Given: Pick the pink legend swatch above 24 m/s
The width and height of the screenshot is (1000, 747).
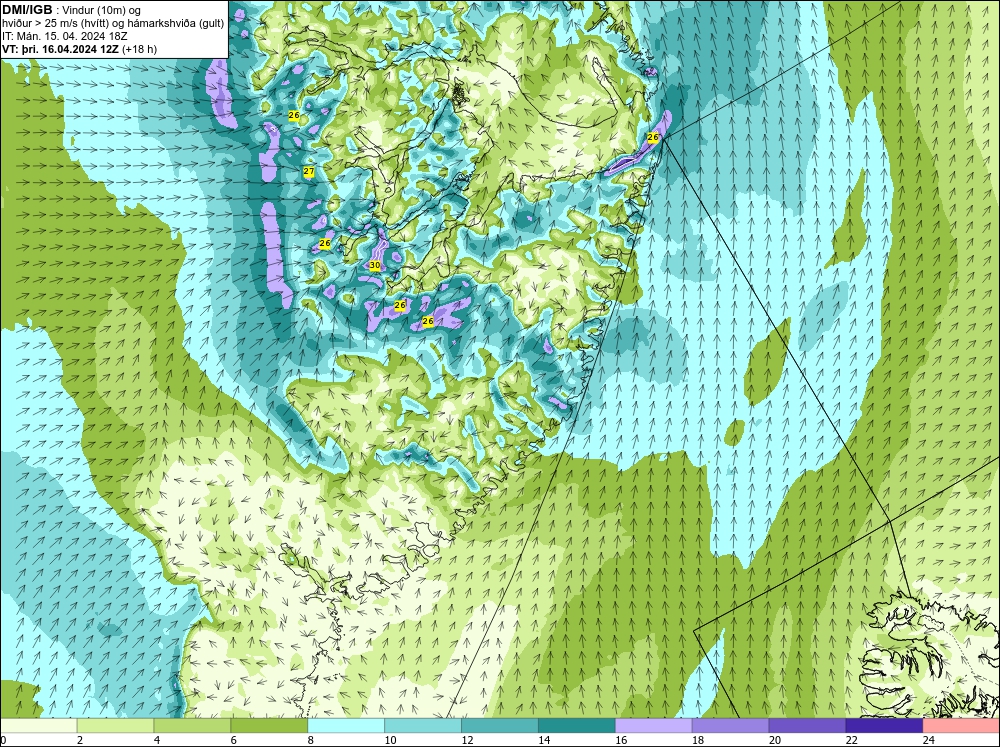Looking at the screenshot, I should 961,726.
